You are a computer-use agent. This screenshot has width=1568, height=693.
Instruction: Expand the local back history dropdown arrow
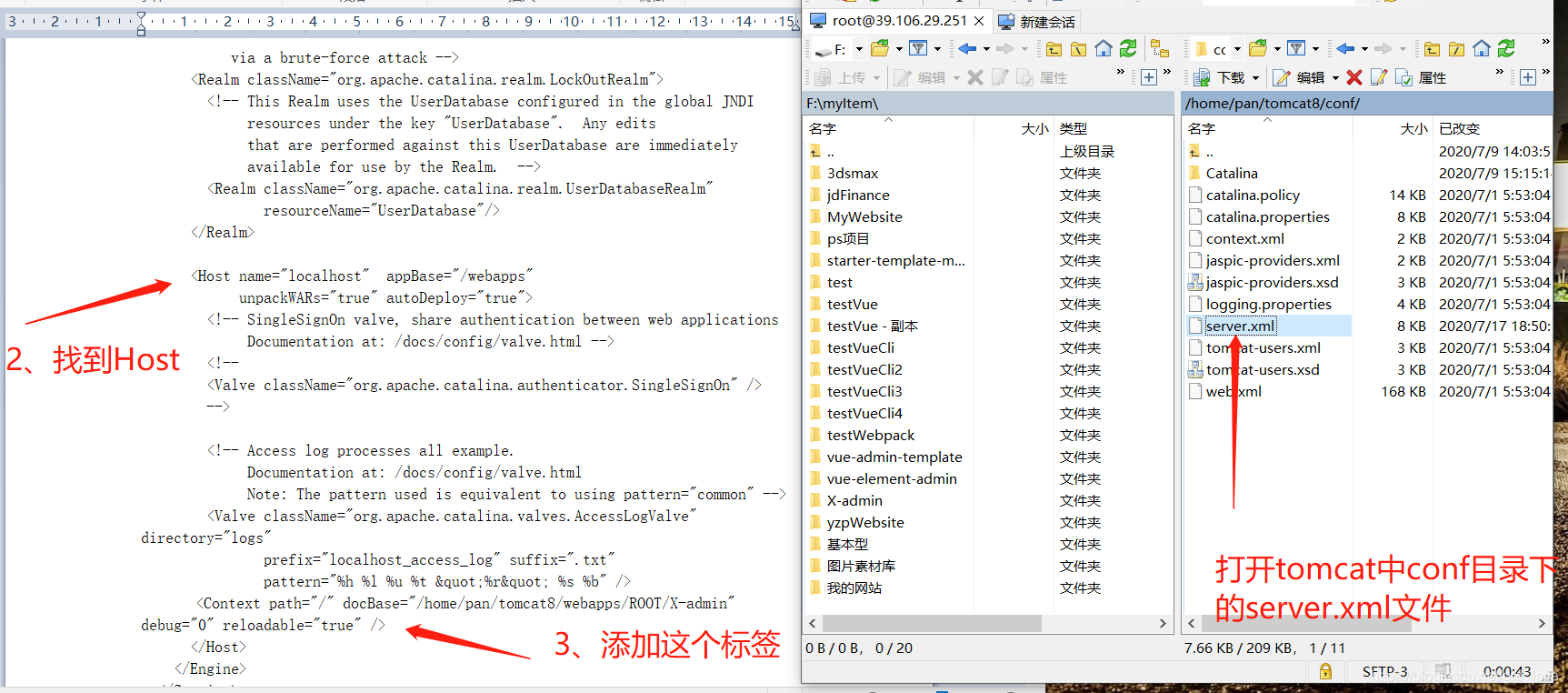(x=986, y=49)
